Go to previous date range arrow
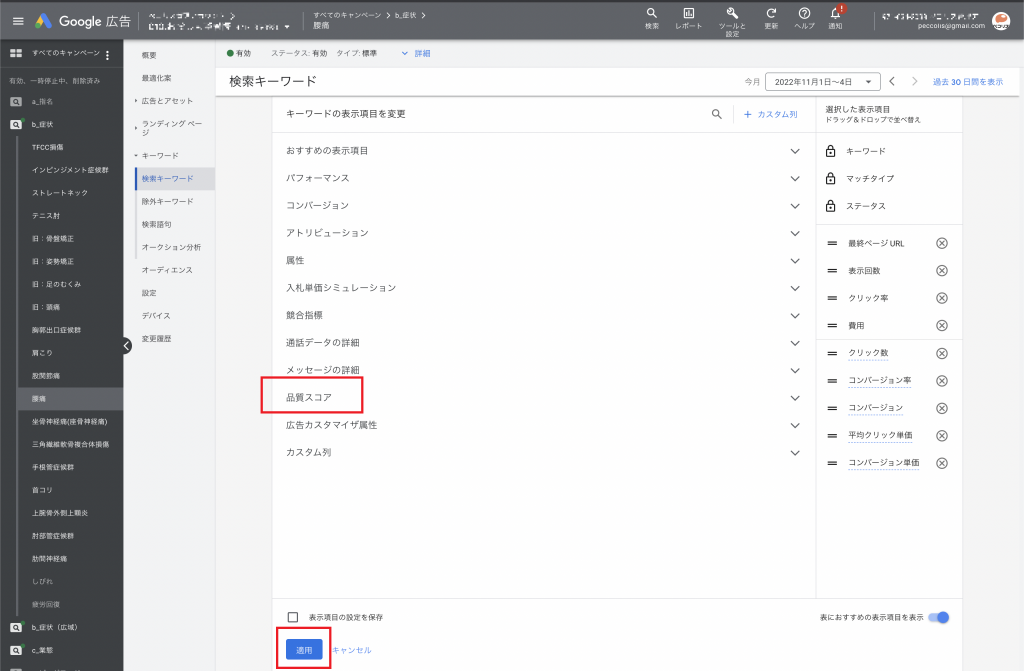Viewport: 1024px width, 671px height. 892,82
